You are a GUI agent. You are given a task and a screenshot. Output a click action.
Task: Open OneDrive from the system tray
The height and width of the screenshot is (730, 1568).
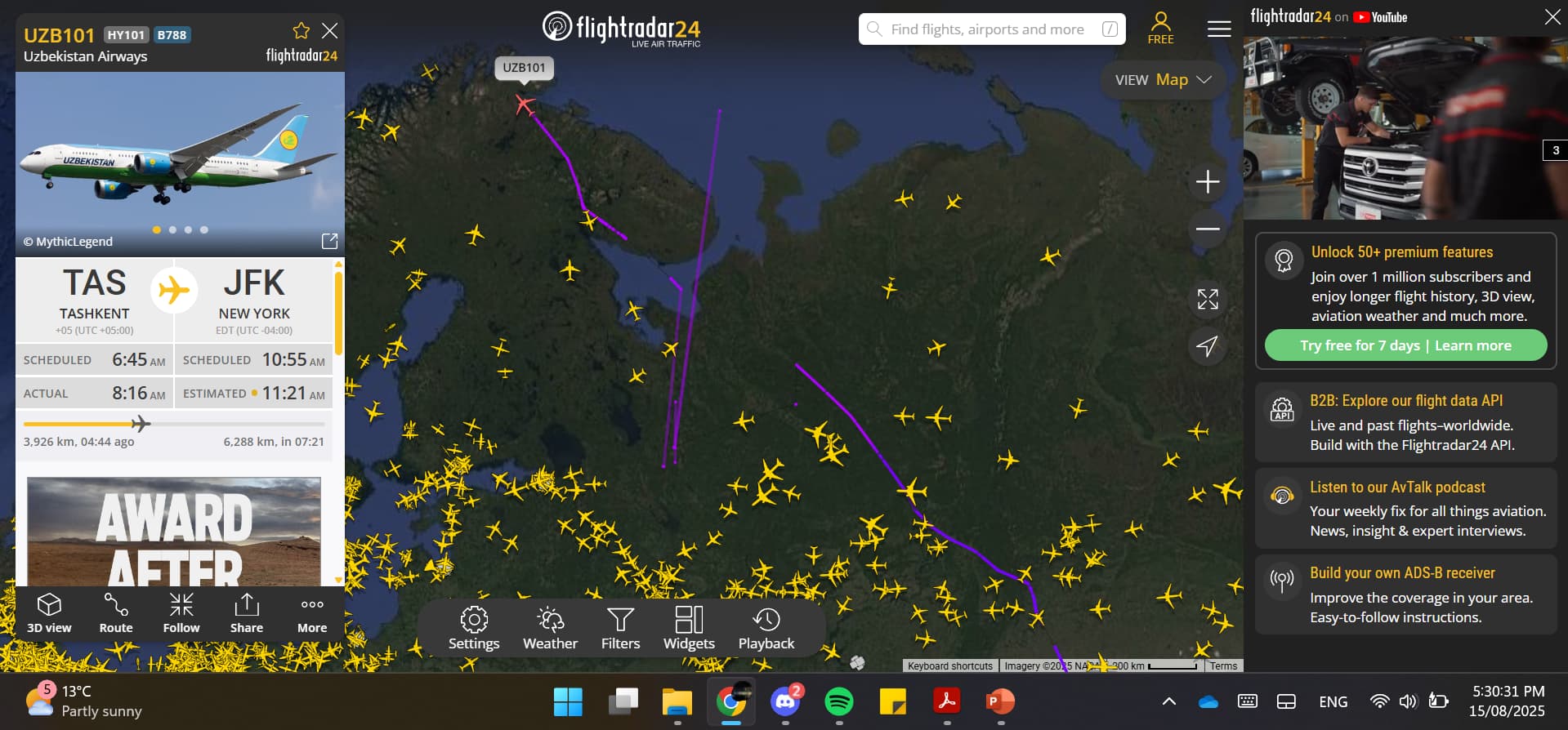point(1208,701)
